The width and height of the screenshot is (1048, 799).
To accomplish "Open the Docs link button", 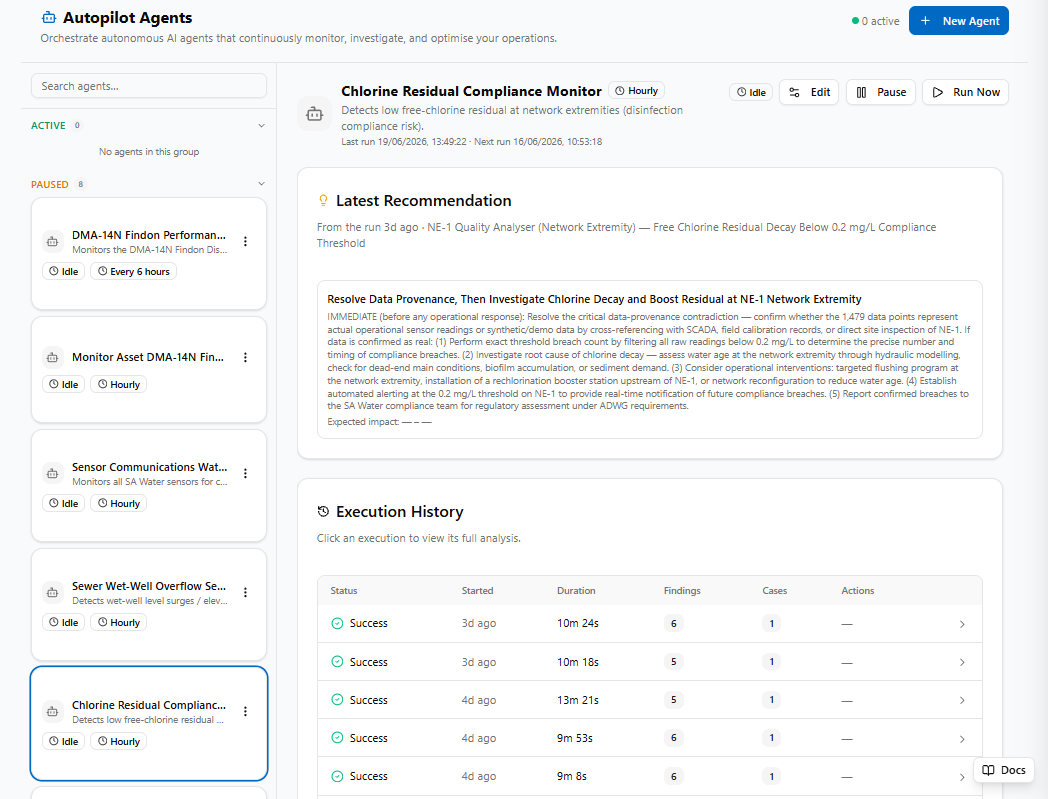I will 1004,770.
